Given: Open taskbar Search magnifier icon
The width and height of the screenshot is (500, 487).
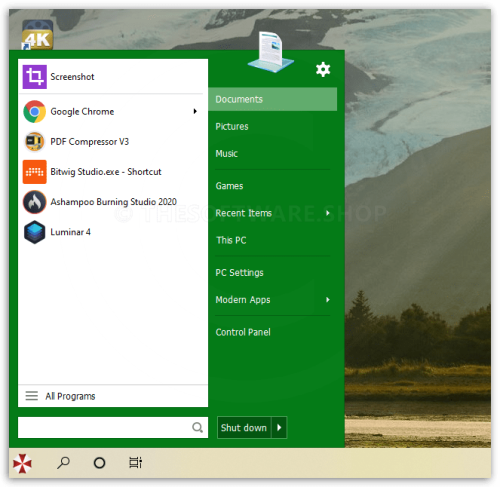Looking at the screenshot, I should click(x=63, y=463).
